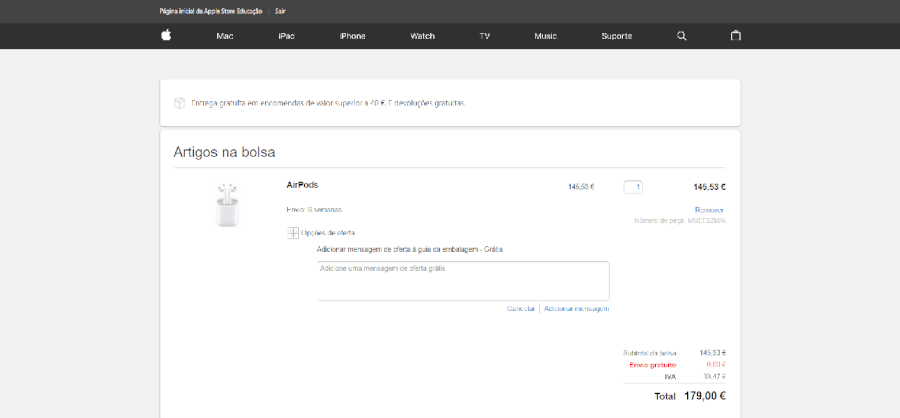
Task: Open the search magnifier icon
Action: pyautogui.click(x=681, y=36)
